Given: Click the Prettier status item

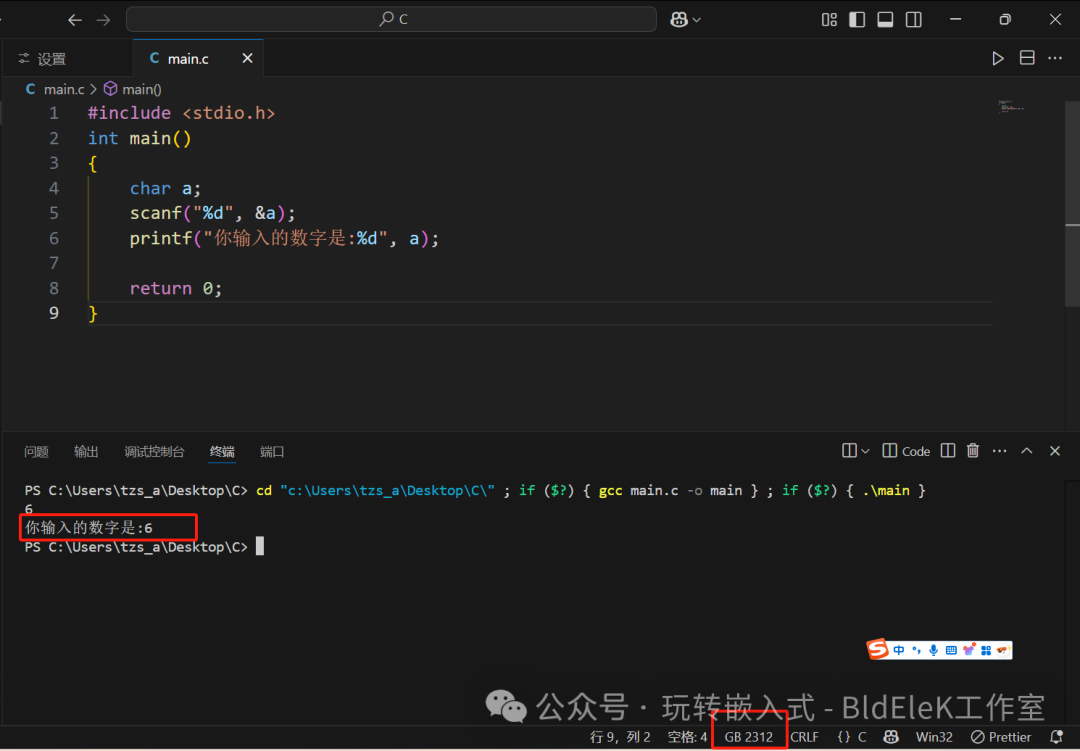Looking at the screenshot, I should point(1001,737).
